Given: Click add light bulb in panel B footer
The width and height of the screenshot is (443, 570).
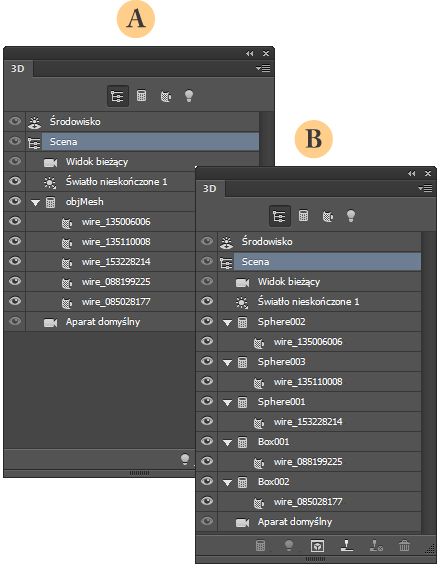Looking at the screenshot, I should click(289, 545).
